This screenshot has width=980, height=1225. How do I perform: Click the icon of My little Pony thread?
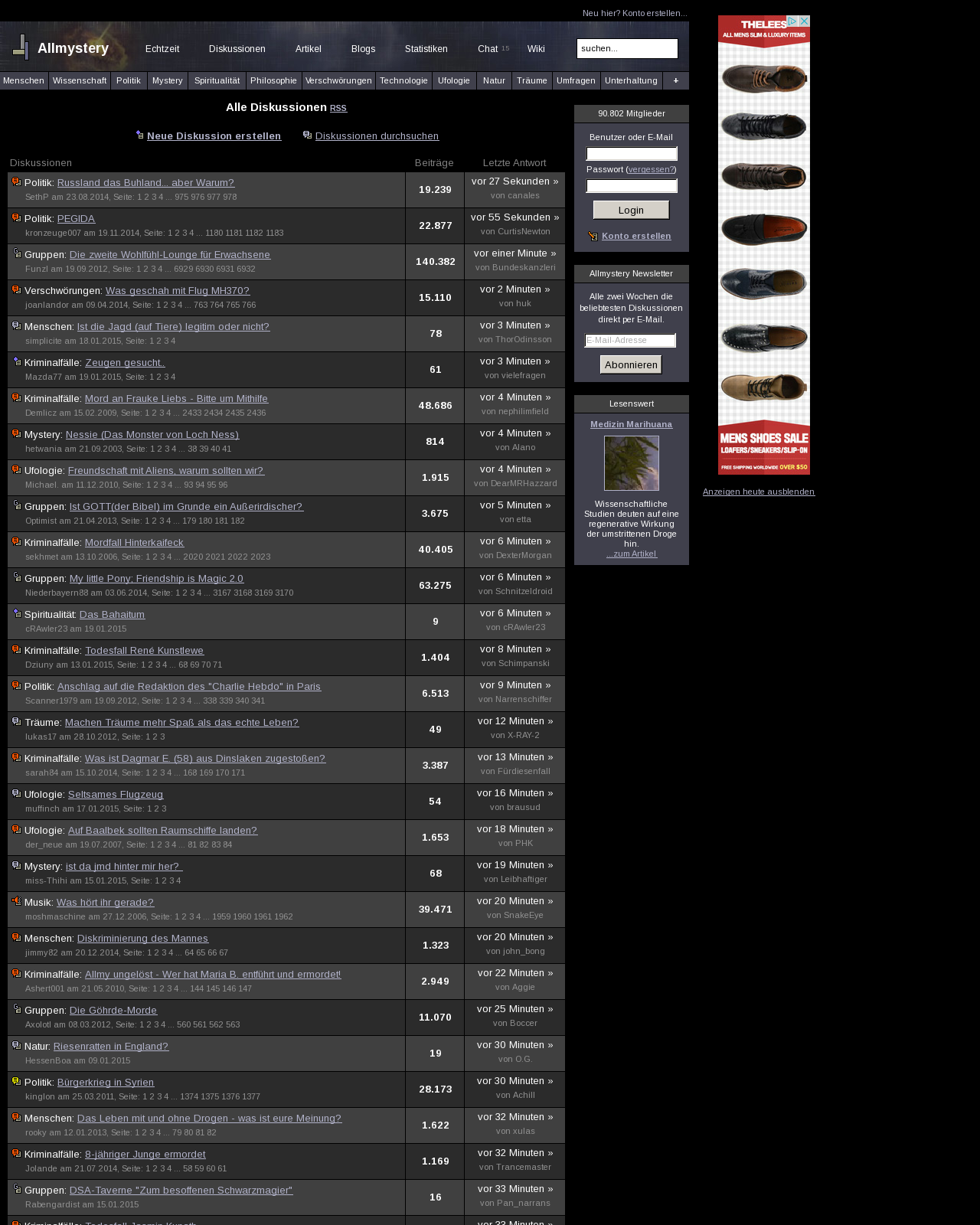[x=16, y=577]
